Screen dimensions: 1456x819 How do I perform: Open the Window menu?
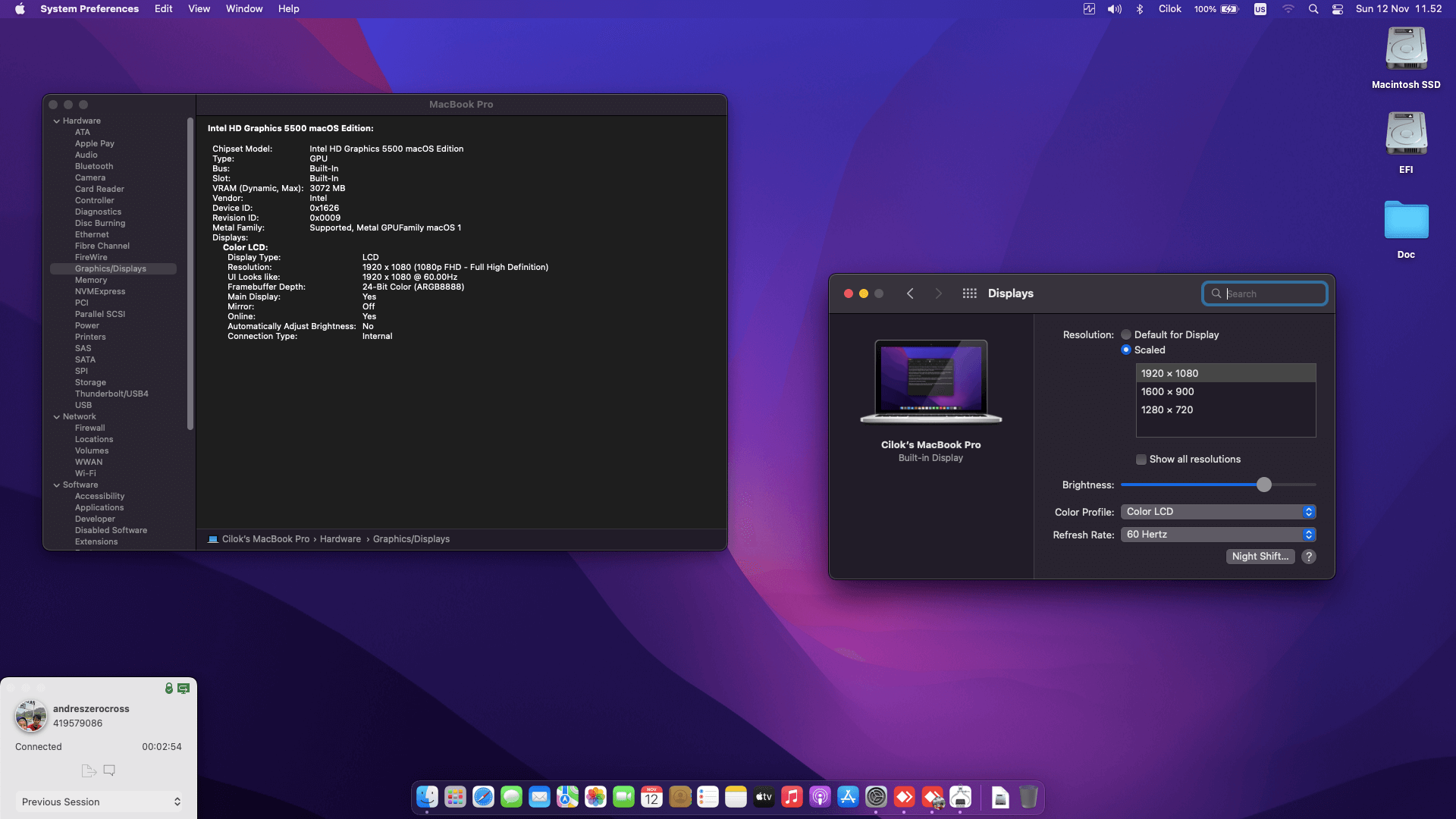click(244, 9)
